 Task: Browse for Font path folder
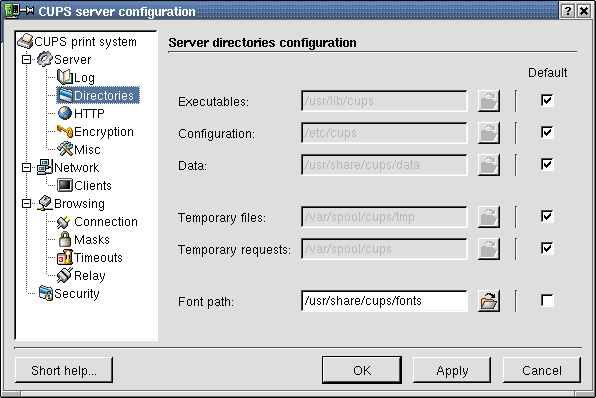(x=489, y=301)
